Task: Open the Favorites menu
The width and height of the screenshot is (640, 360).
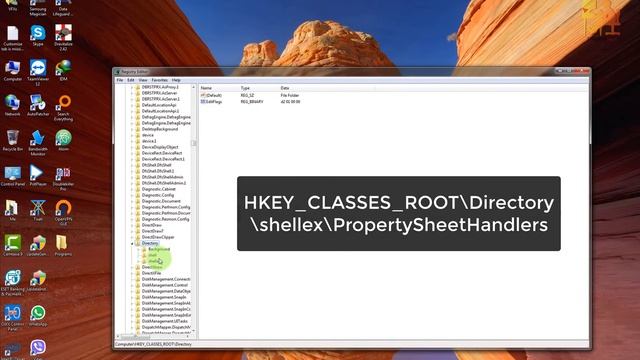Action: coord(160,80)
